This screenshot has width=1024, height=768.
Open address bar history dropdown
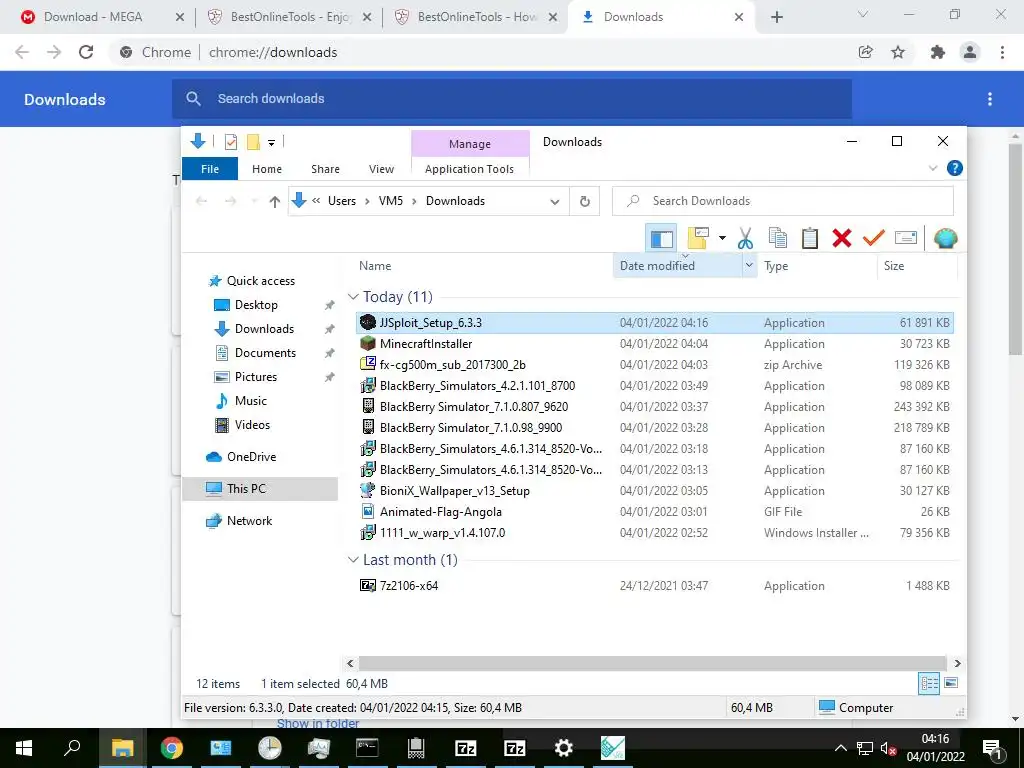point(554,201)
